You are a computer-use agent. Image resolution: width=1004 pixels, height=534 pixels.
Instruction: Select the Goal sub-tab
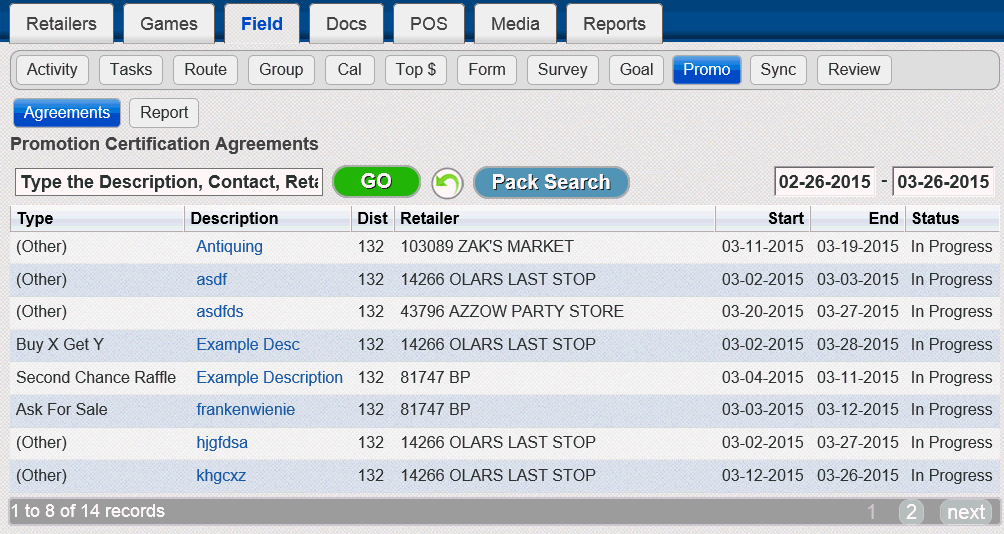coord(636,70)
